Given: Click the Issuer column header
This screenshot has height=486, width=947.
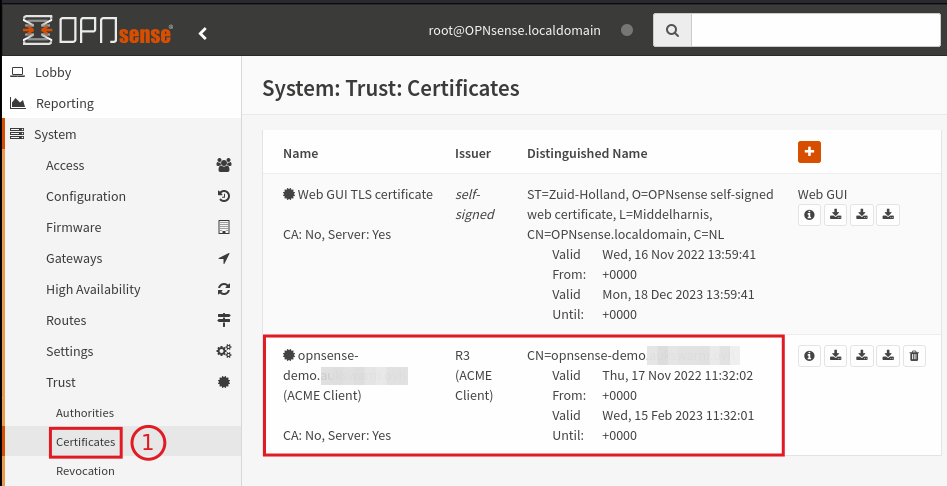Looking at the screenshot, I should (x=473, y=153).
